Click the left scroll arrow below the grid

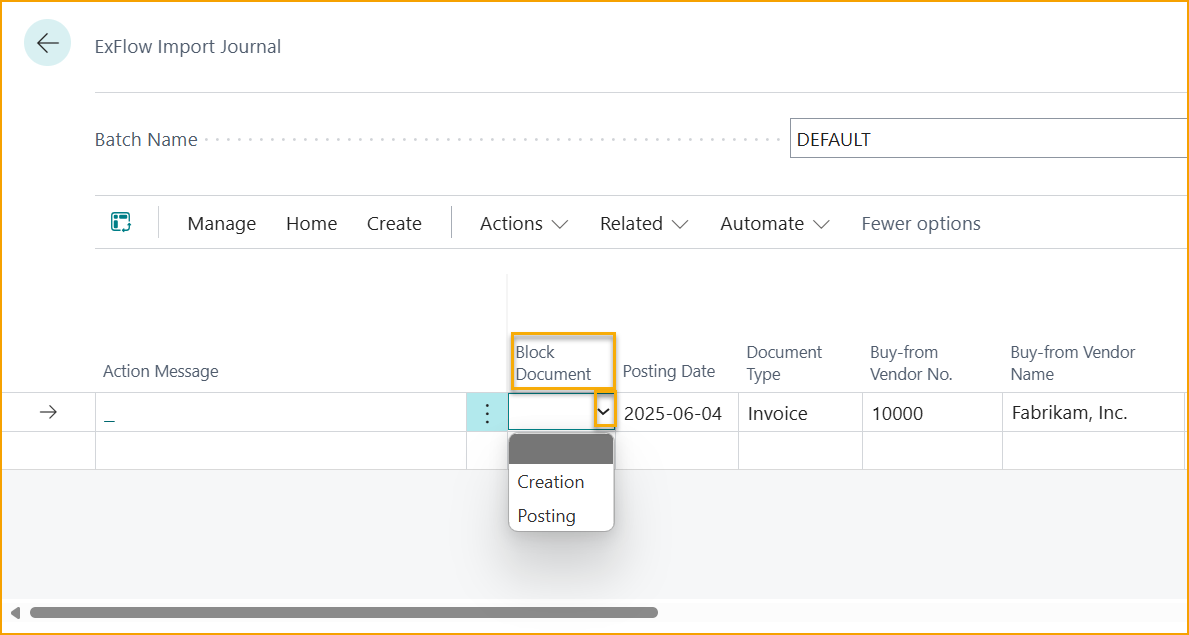14,612
